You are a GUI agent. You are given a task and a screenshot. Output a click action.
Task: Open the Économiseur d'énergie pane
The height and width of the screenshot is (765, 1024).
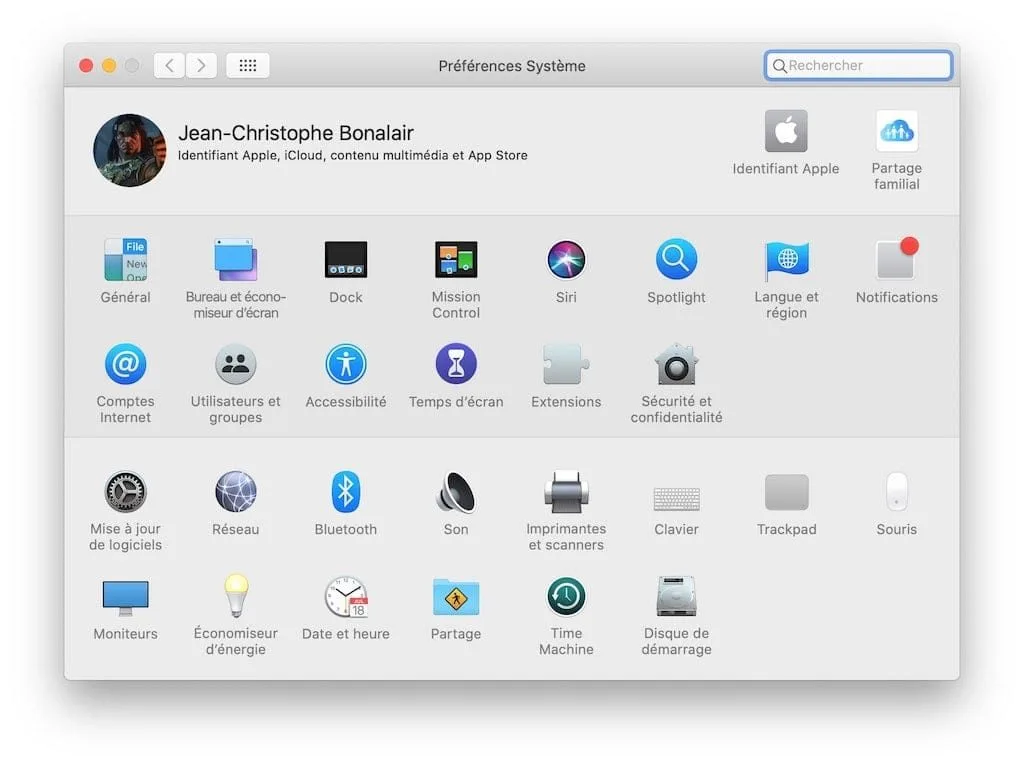tap(235, 597)
